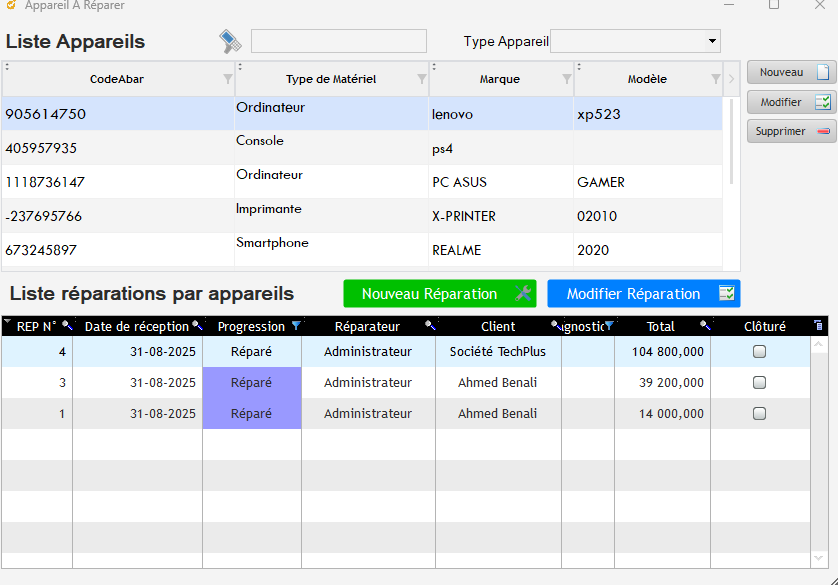Click the filter funnel on Modèle column
The height and width of the screenshot is (585, 838).
click(x=715, y=79)
